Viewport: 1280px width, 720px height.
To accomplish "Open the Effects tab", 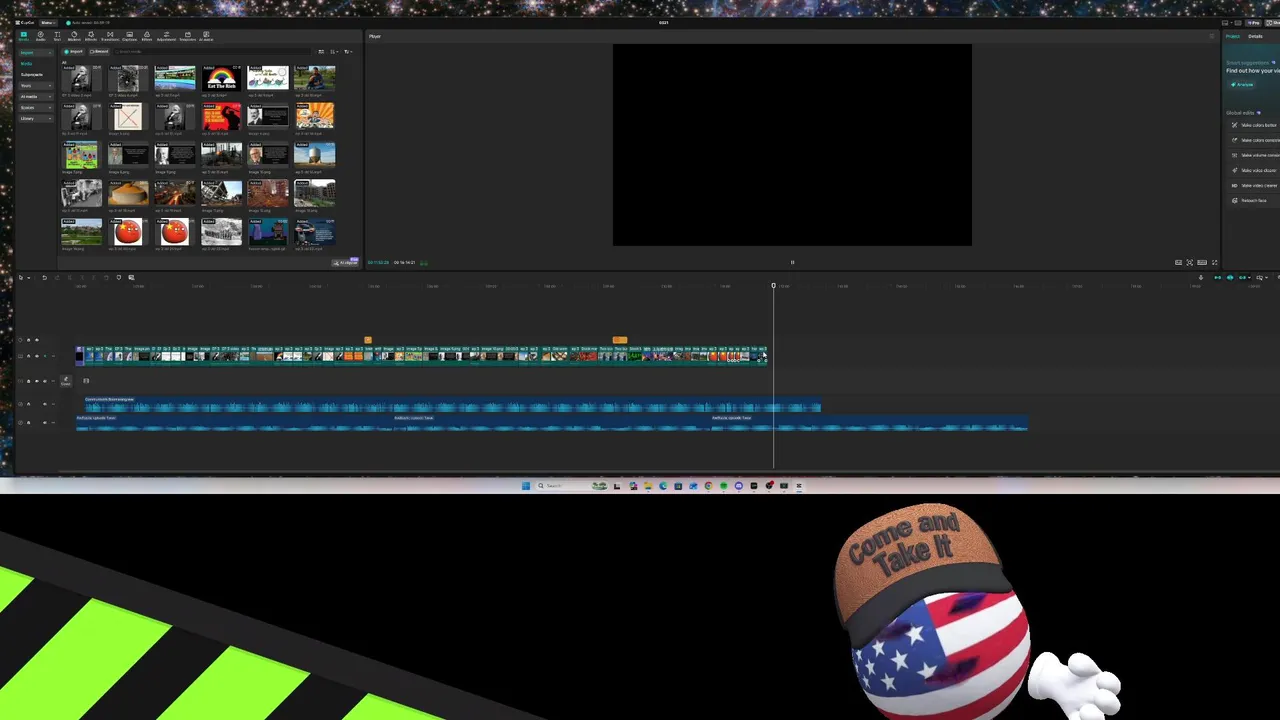I will pyautogui.click(x=91, y=36).
